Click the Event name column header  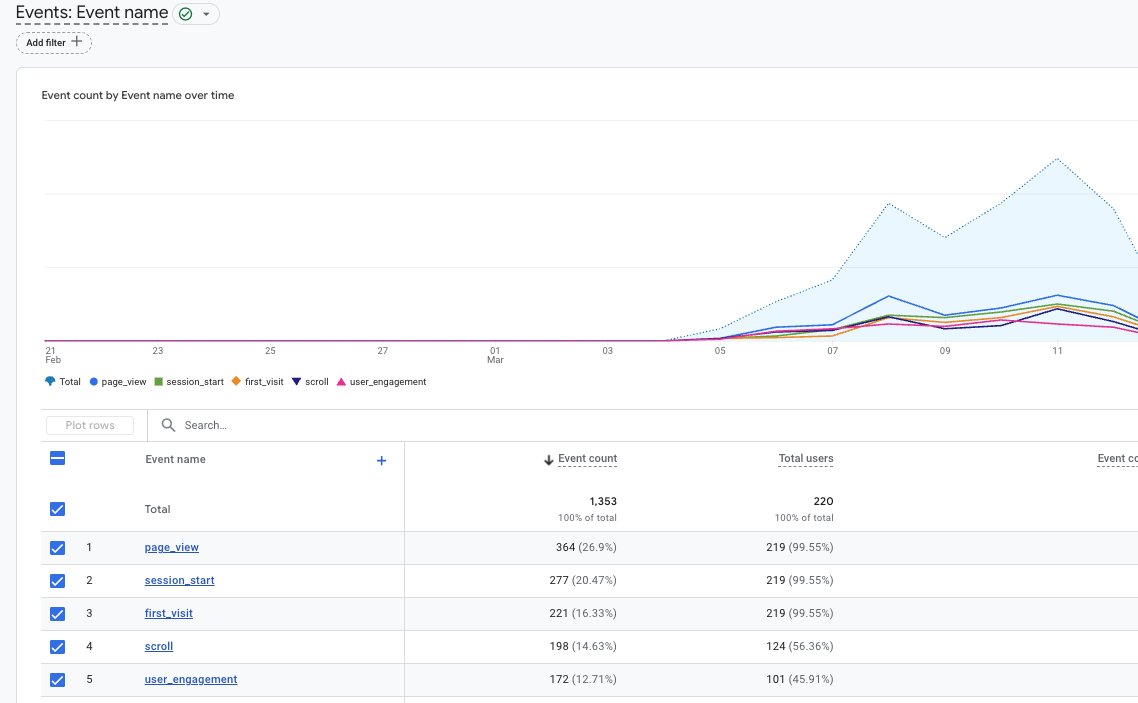point(175,459)
